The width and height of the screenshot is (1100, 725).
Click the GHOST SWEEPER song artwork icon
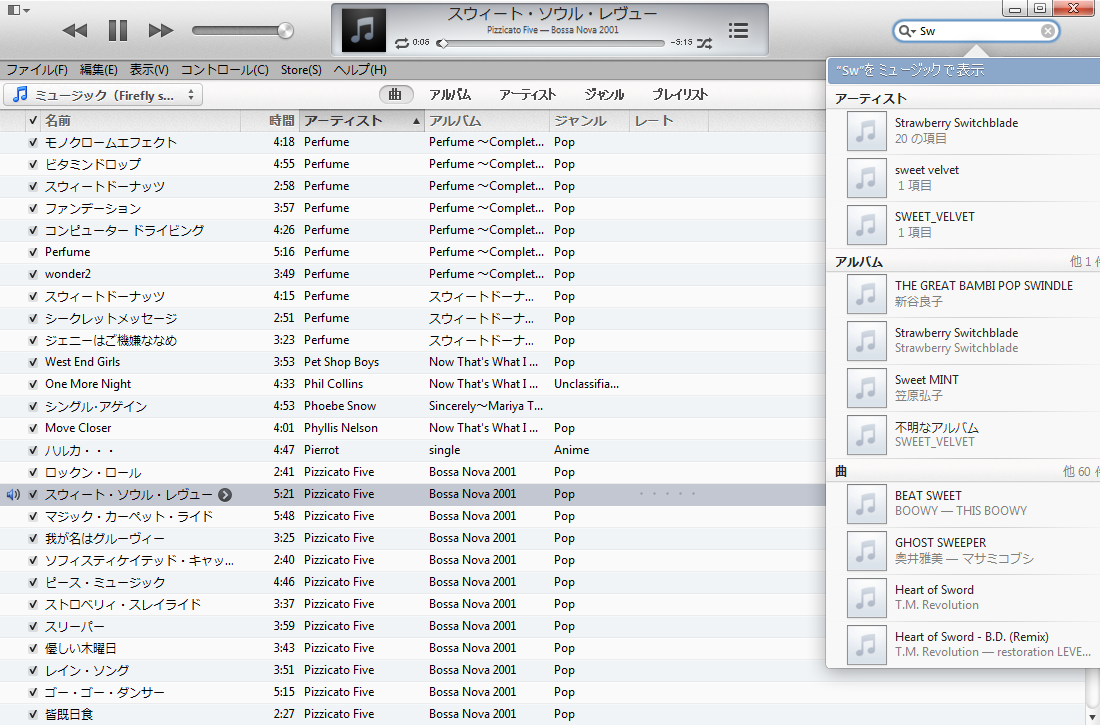[x=866, y=551]
